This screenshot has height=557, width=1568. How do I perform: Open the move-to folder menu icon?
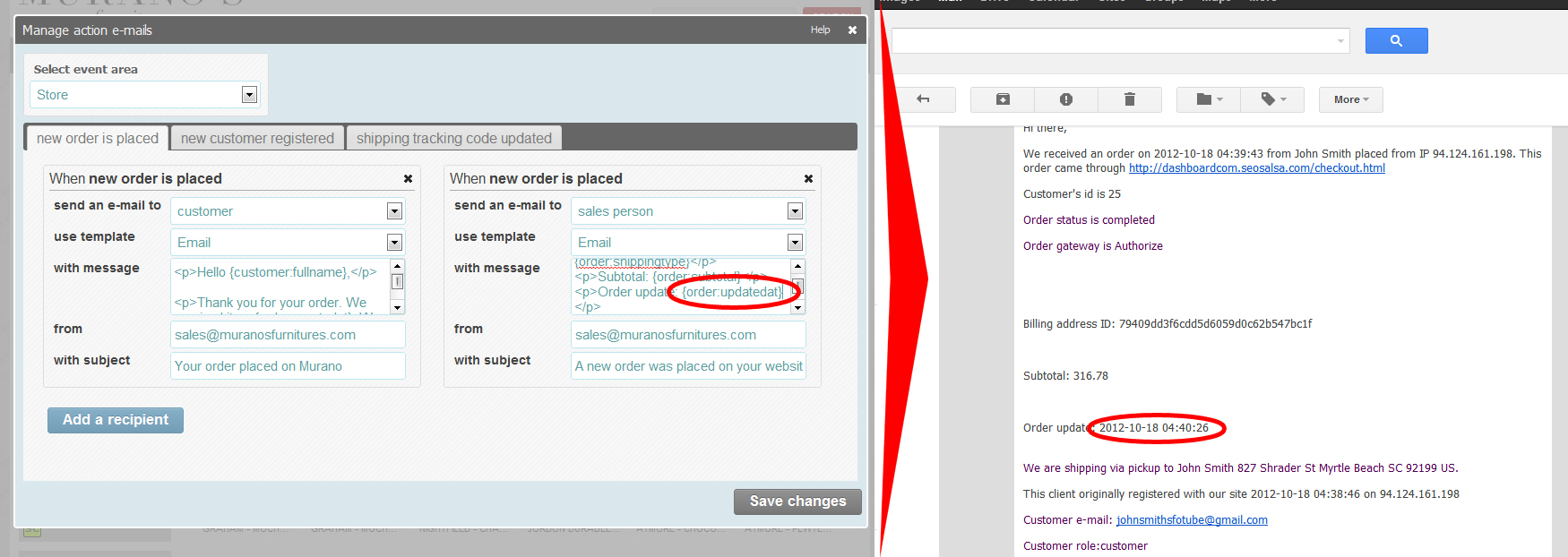pos(1209,99)
